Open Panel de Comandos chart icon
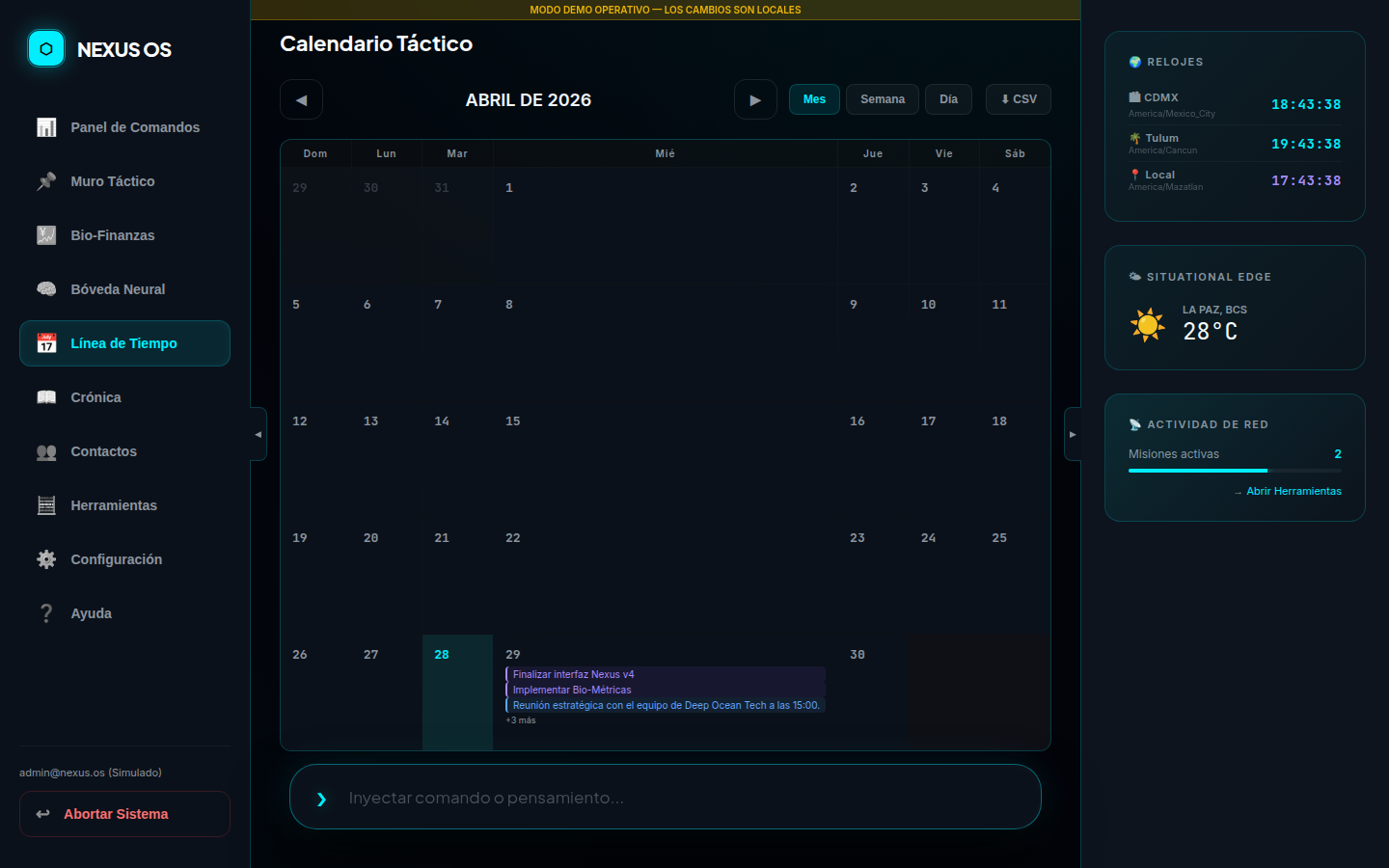Screen dimensions: 1389x868 point(46,127)
